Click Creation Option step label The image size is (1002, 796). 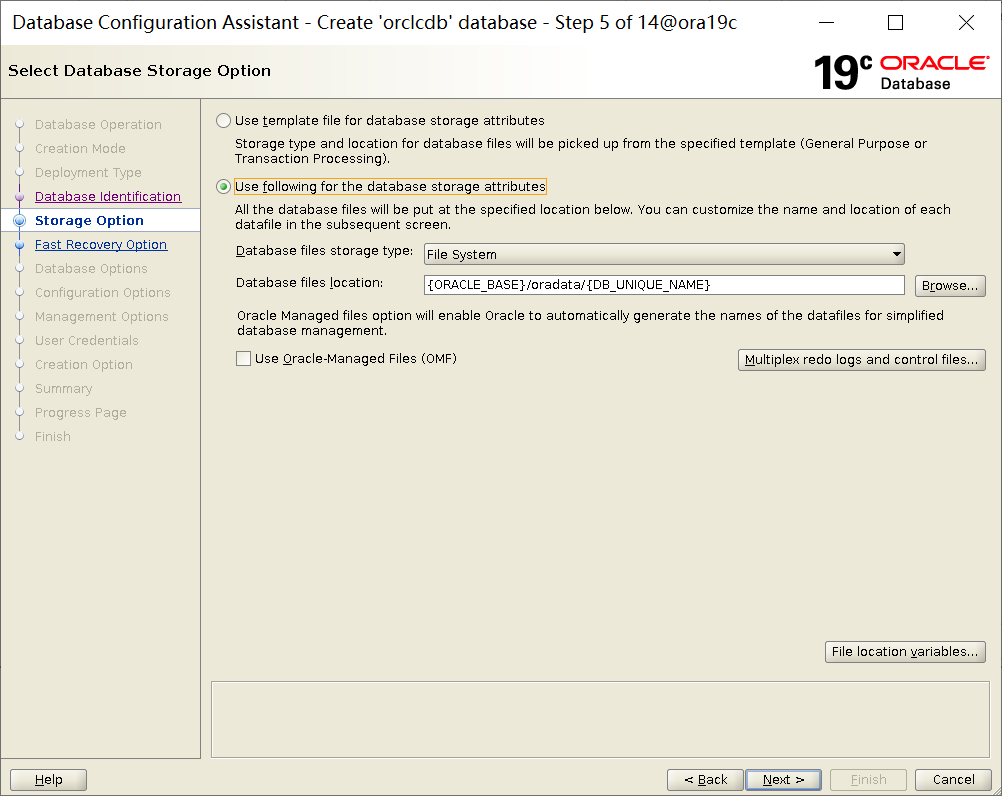(x=84, y=365)
